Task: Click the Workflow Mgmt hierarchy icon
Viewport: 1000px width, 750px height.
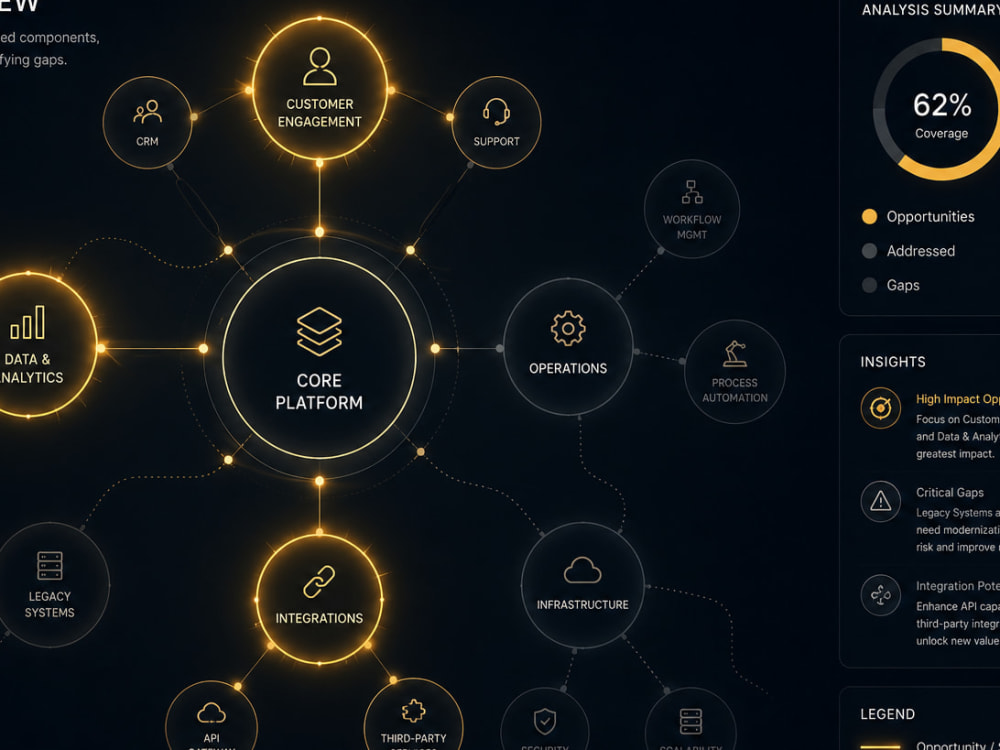Action: pyautogui.click(x=692, y=191)
